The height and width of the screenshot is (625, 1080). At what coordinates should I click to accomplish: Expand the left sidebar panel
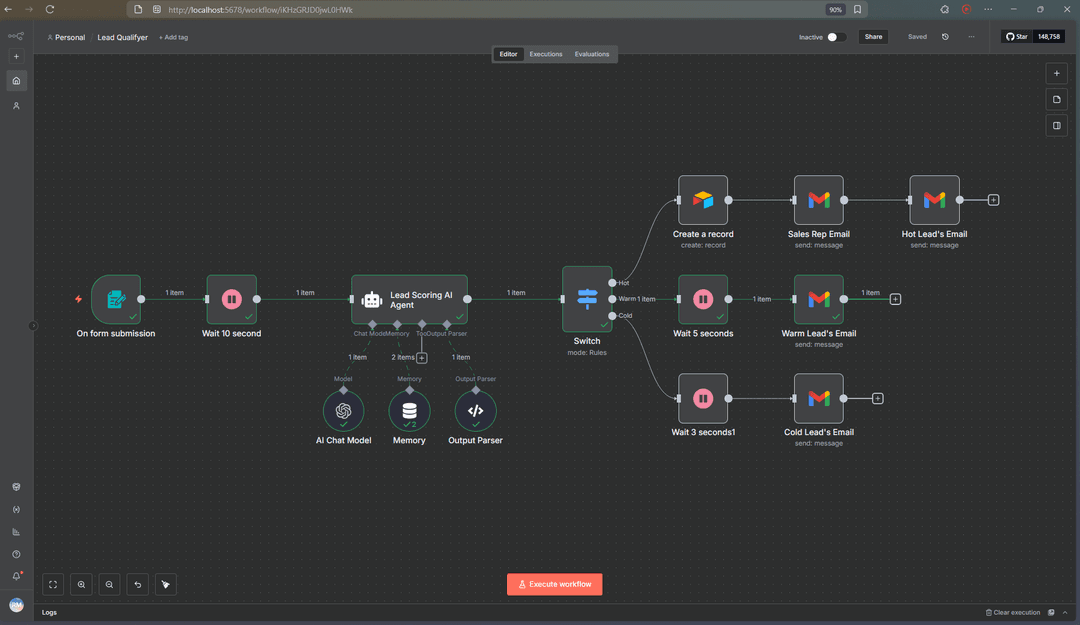(33, 325)
